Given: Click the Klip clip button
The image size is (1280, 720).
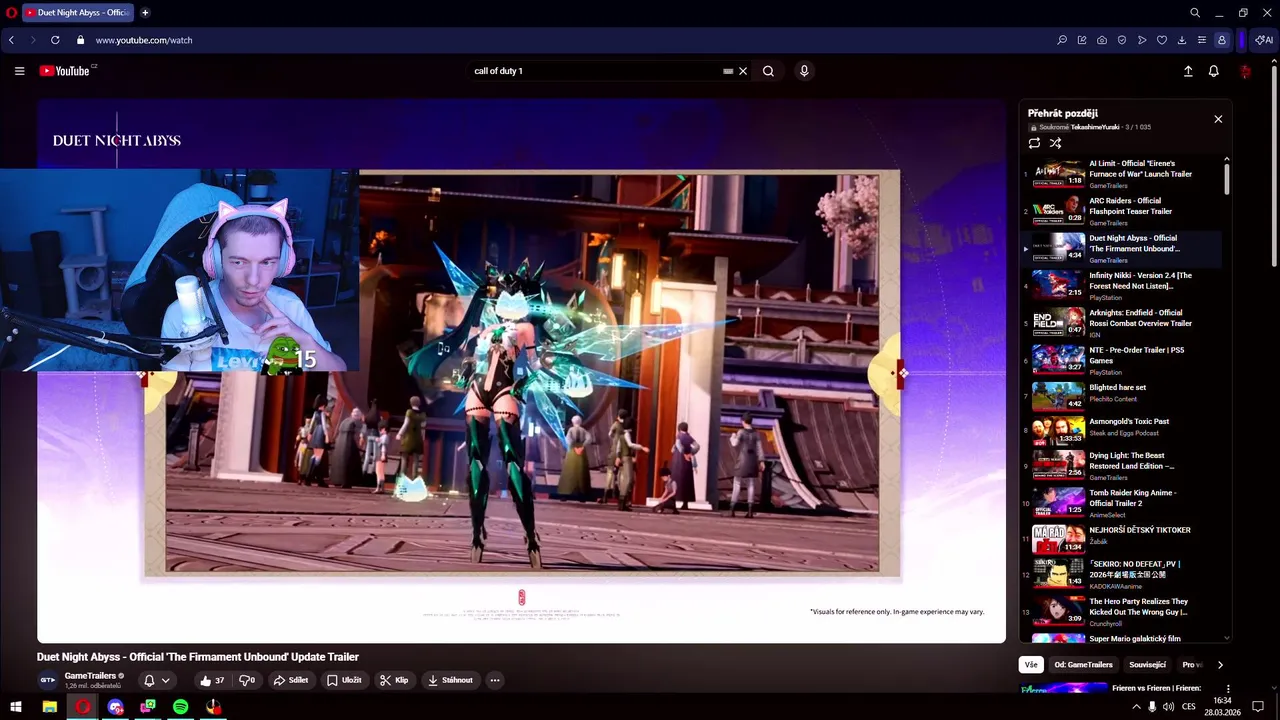Looking at the screenshot, I should point(394,680).
